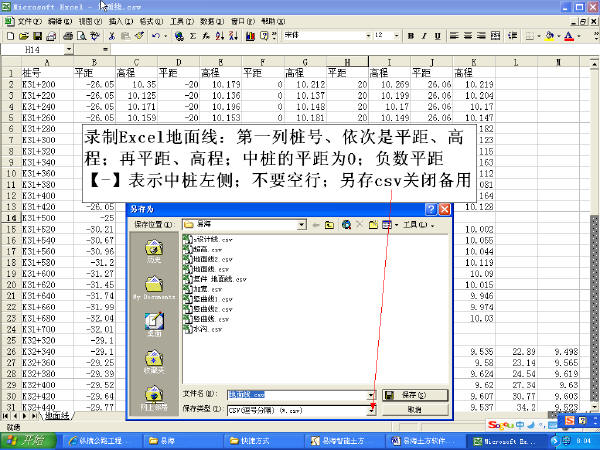Click the Up One Level folder icon in Save As dialog
The image size is (600, 450).
click(329, 225)
